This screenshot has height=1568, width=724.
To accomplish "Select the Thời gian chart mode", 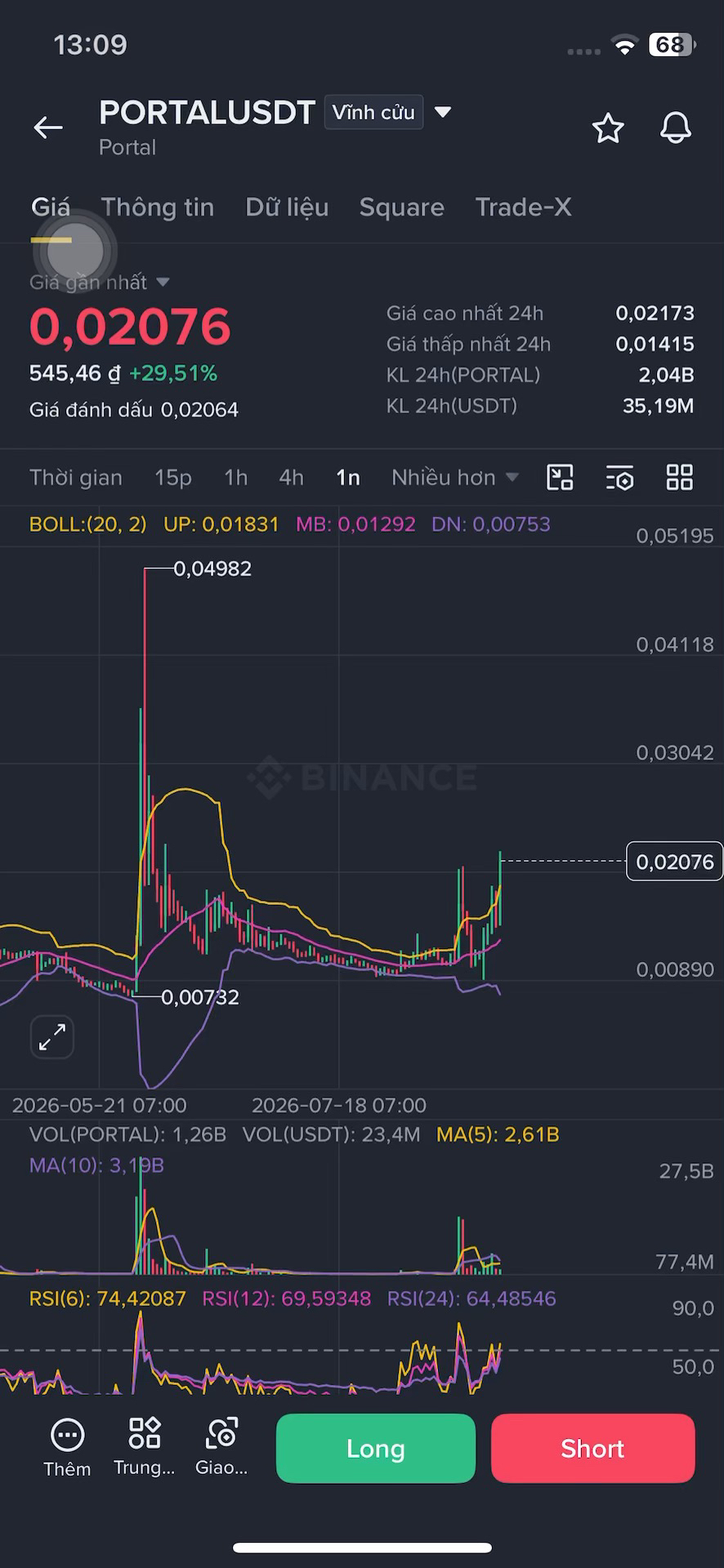I will [76, 478].
